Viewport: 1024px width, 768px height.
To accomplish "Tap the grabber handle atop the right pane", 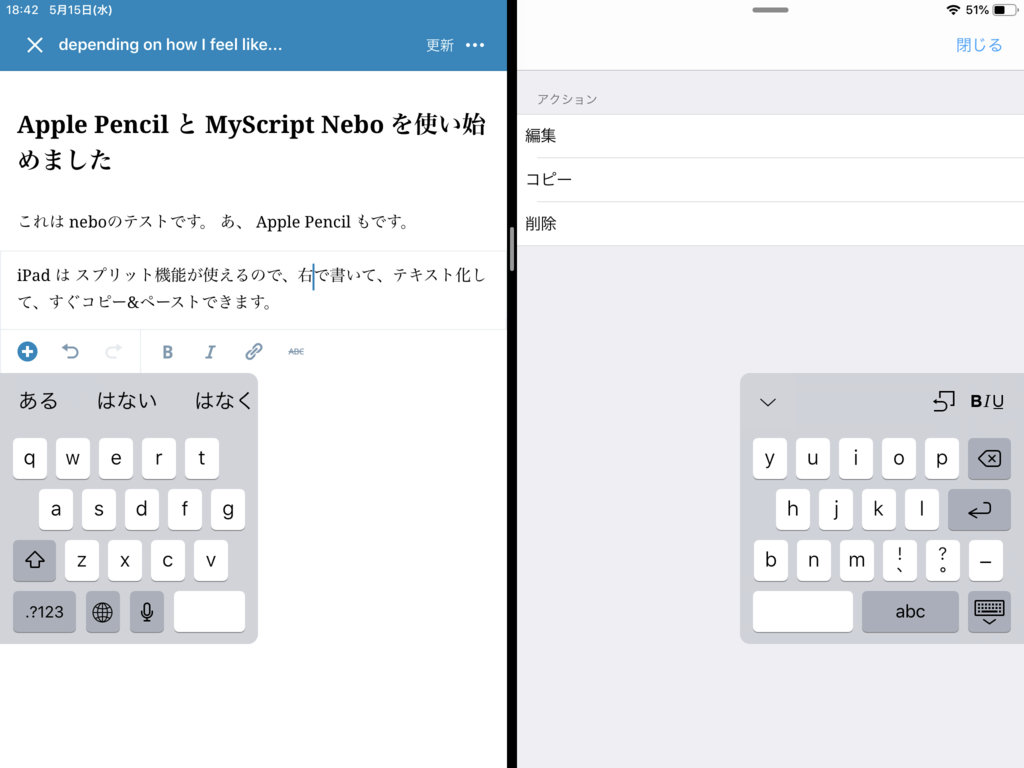I will coord(771,10).
